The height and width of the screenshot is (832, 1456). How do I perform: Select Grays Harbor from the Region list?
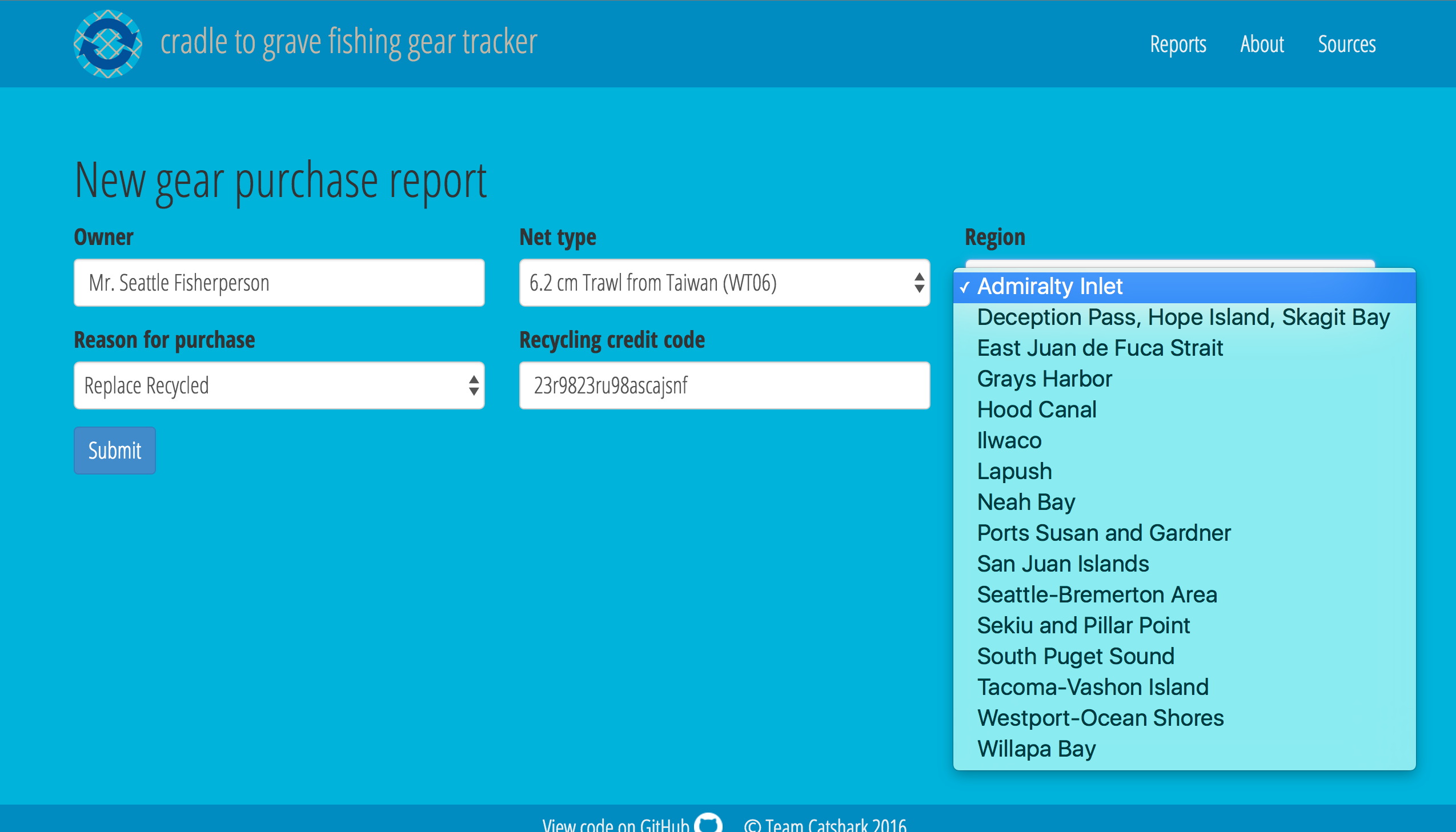pos(1045,378)
